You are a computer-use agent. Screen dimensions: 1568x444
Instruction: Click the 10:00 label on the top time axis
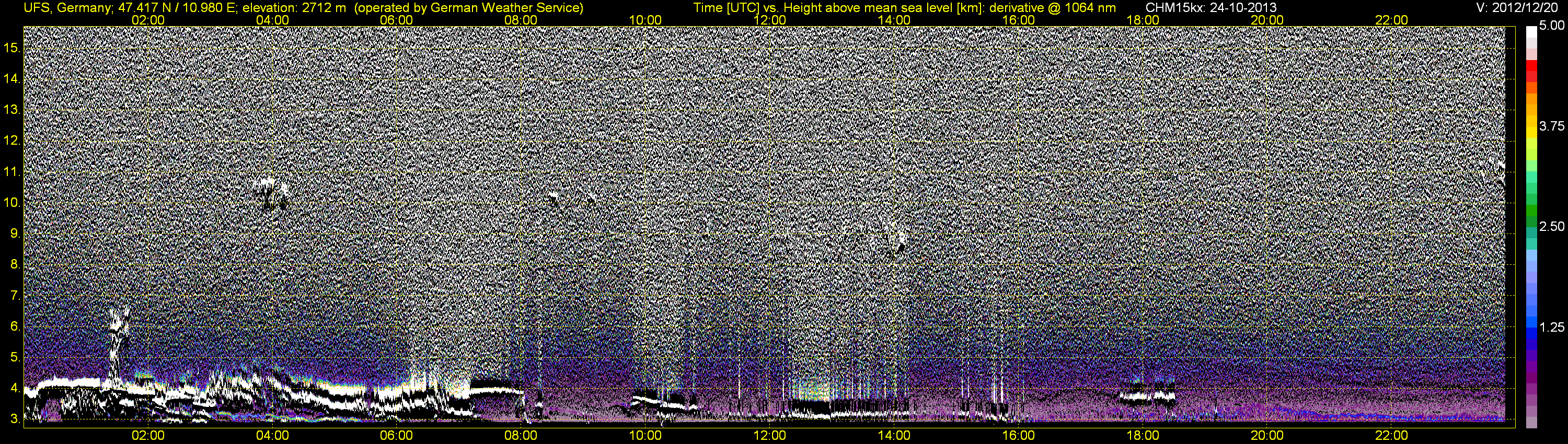click(645, 20)
